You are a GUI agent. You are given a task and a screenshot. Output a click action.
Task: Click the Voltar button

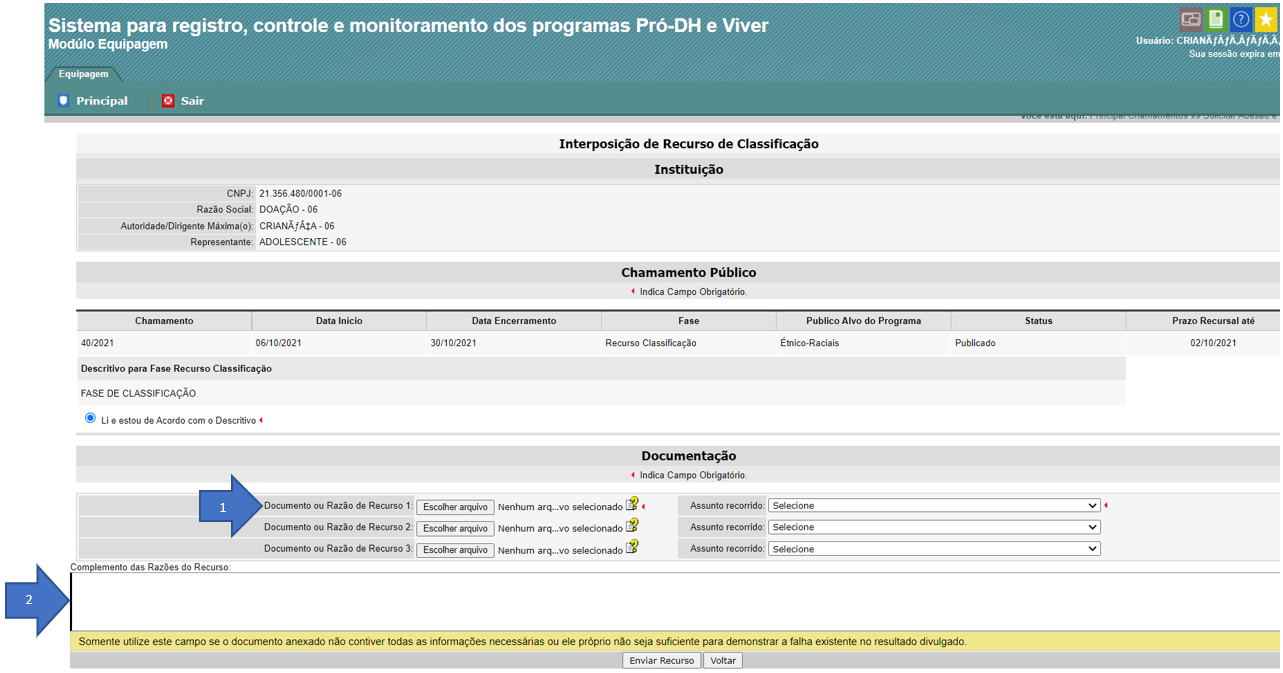[723, 661]
